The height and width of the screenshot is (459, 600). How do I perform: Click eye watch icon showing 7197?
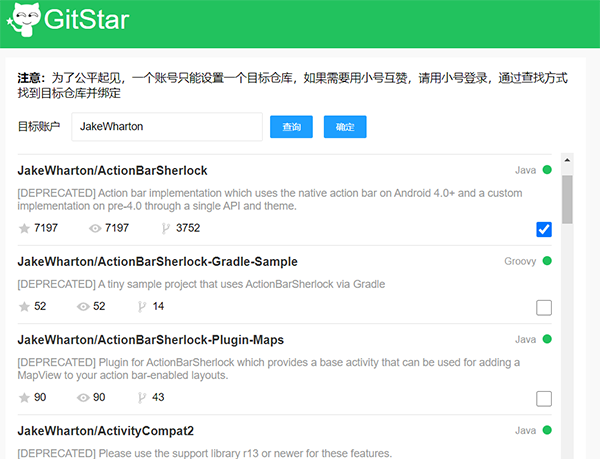95,228
